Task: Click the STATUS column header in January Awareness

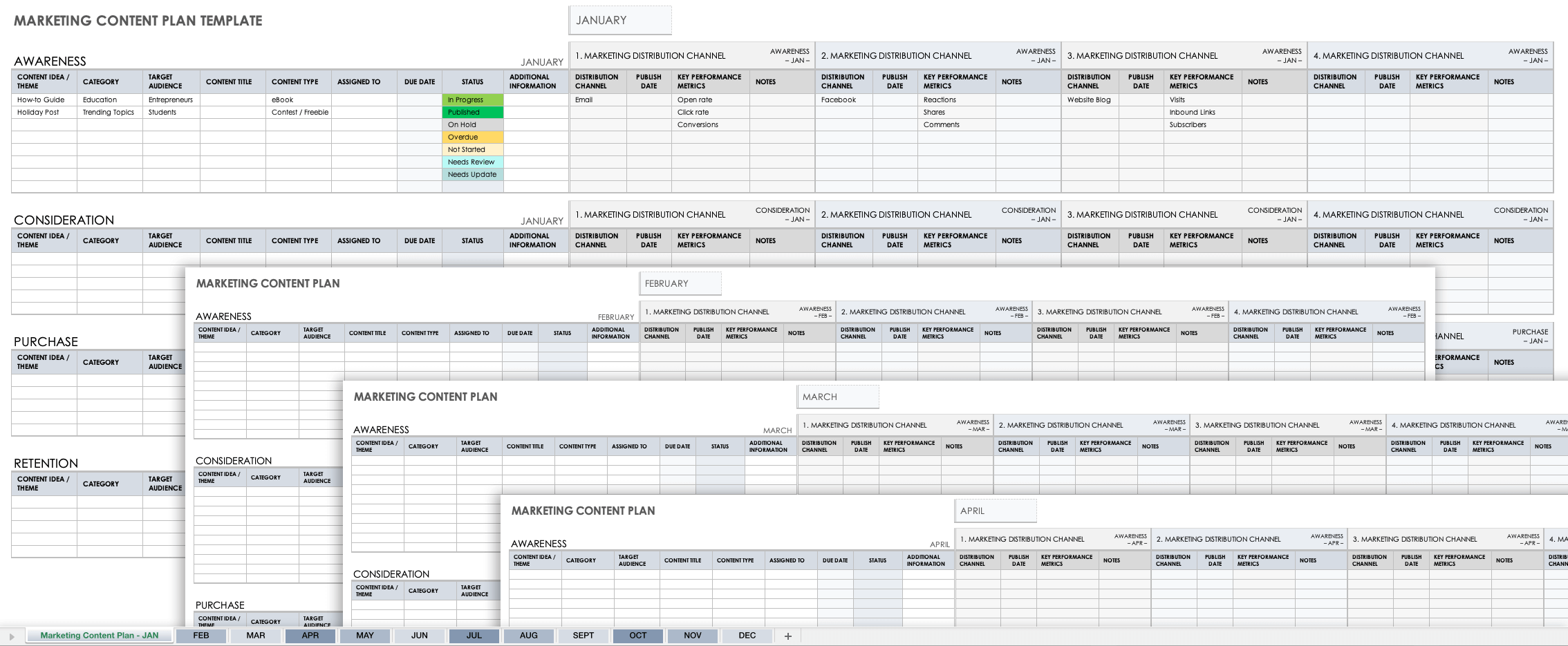Action: (x=473, y=82)
